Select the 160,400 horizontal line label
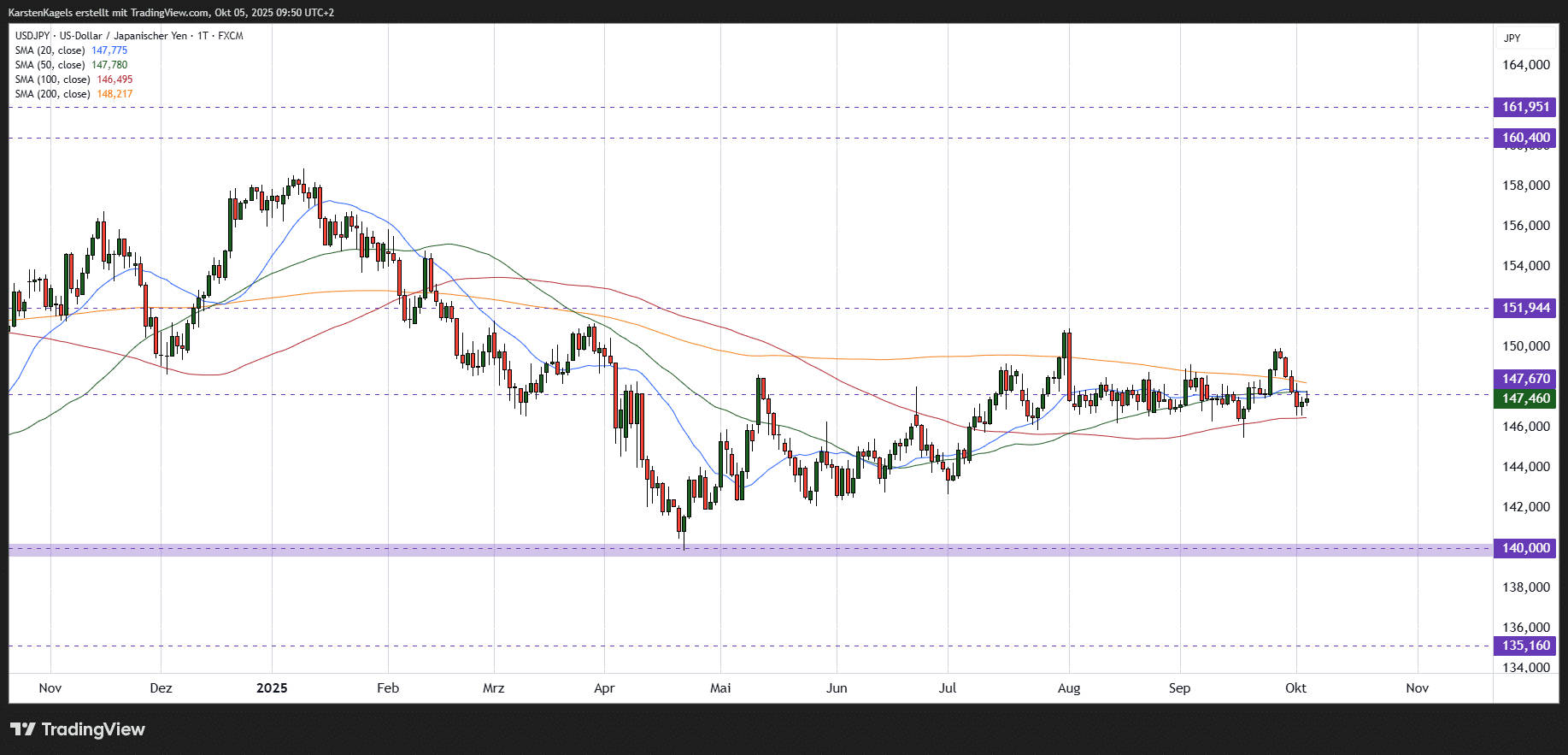The image size is (1568, 755). 1525,138
